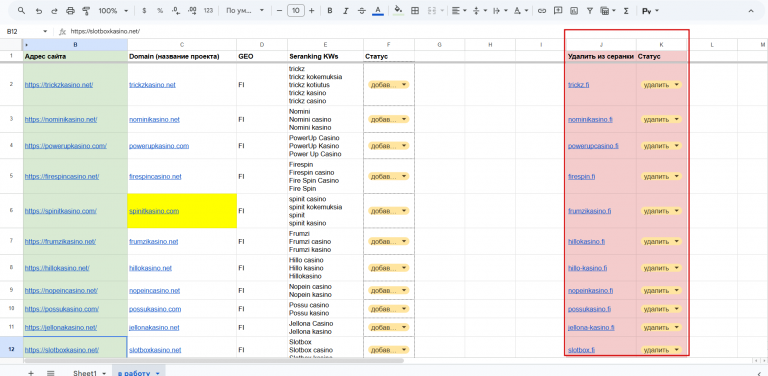Open the 123 number formats menu

pyautogui.click(x=209, y=11)
